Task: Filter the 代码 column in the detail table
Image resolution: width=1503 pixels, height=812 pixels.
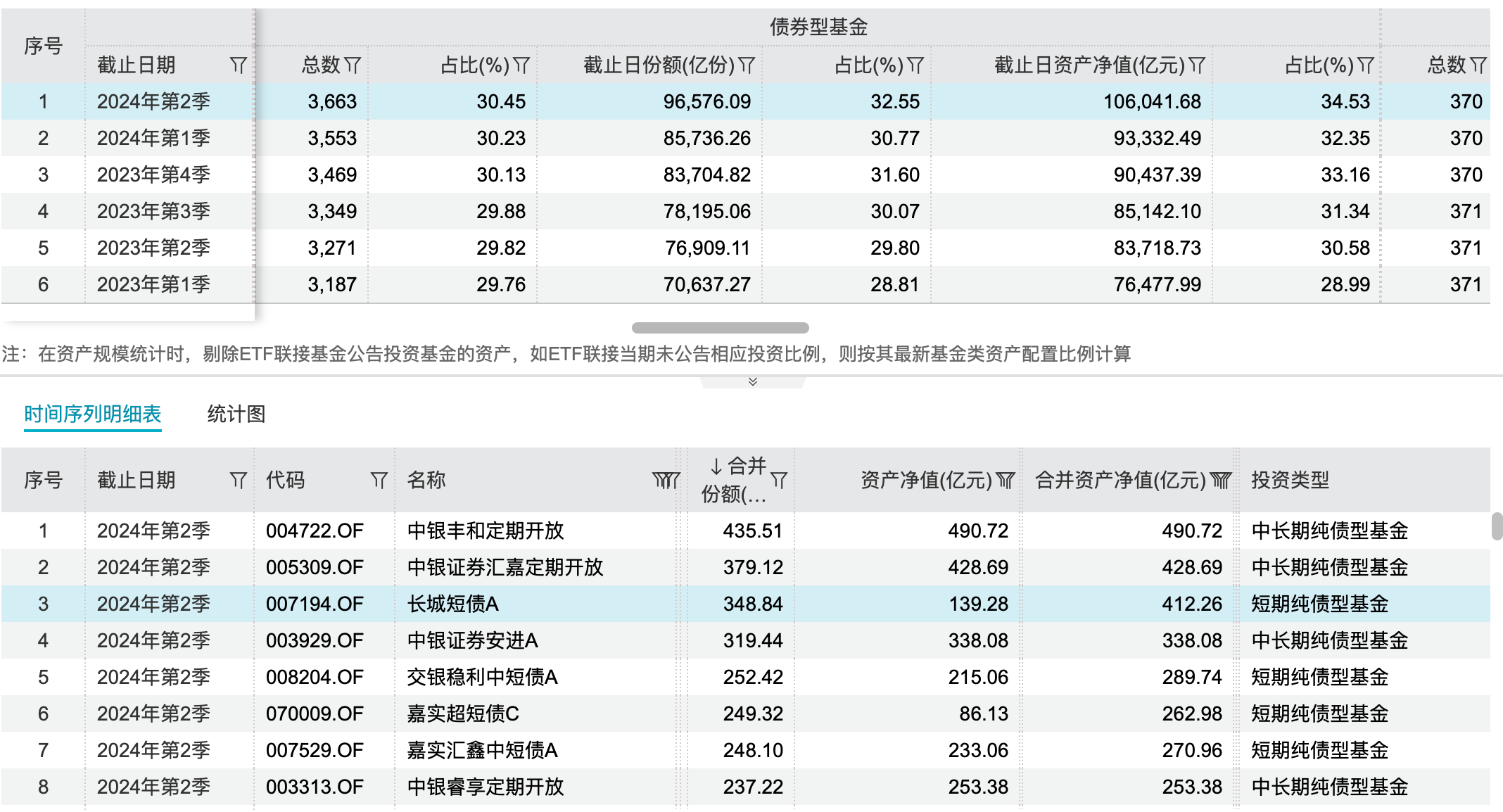Action: click(x=379, y=480)
